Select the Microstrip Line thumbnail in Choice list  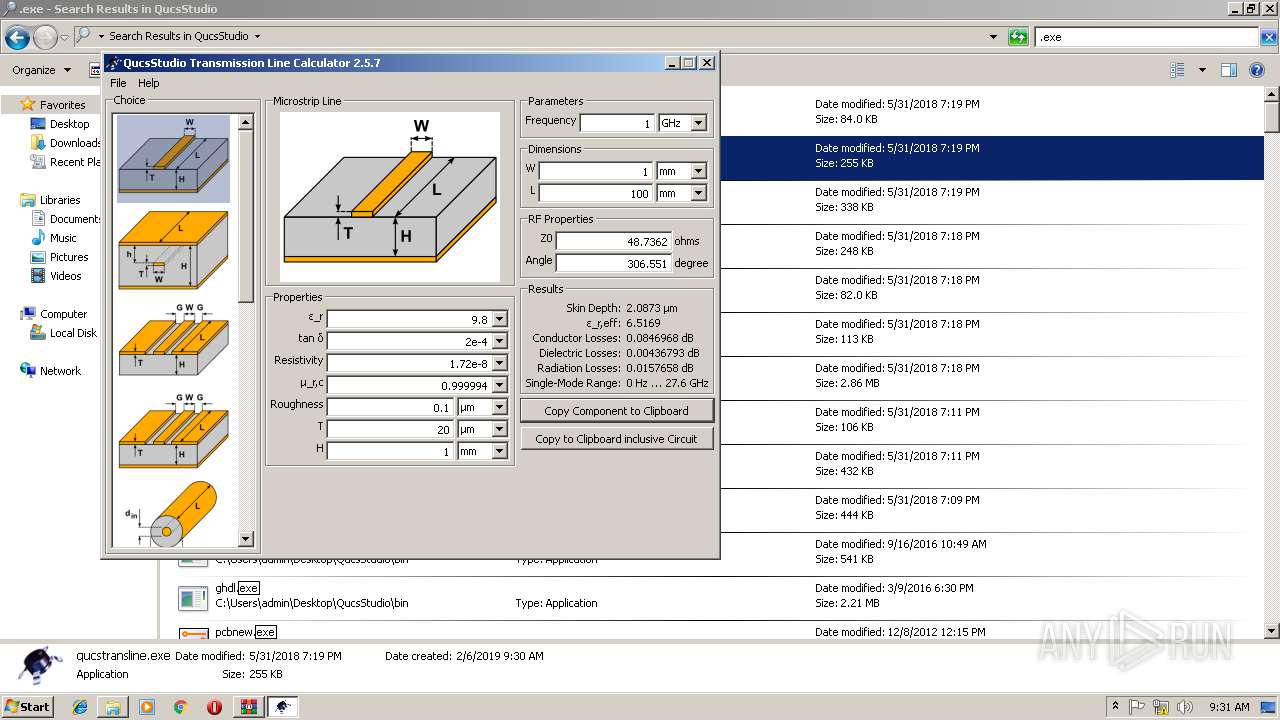[x=174, y=158]
